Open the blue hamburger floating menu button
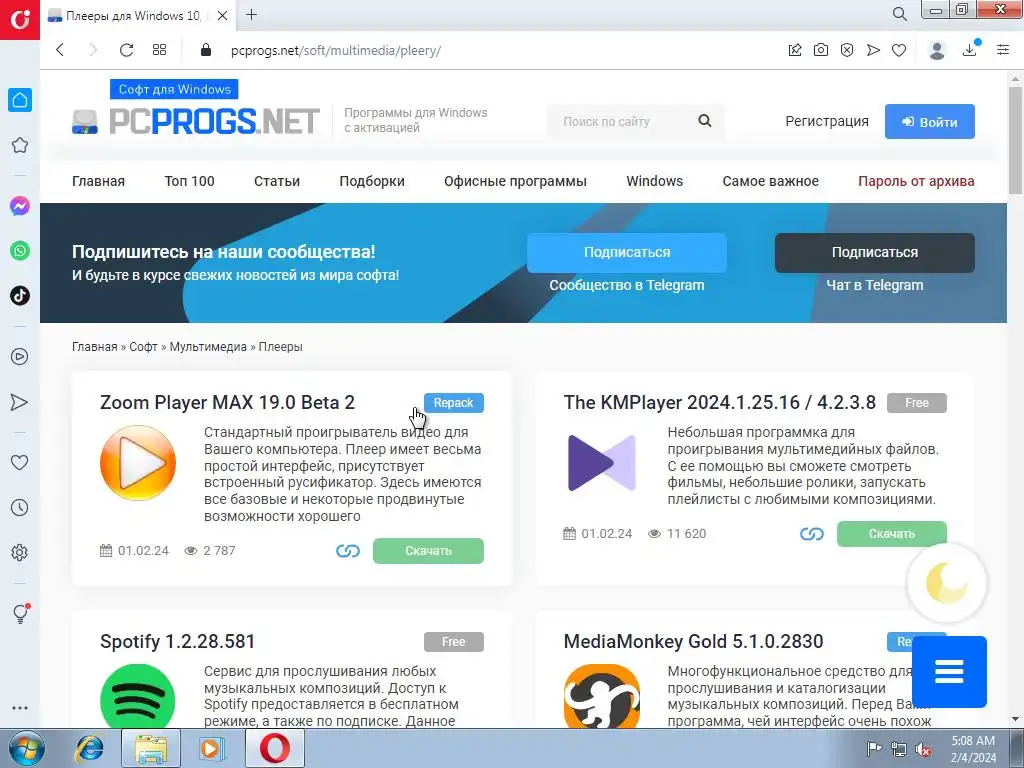Screen dimensions: 1024x768 click(x=949, y=671)
